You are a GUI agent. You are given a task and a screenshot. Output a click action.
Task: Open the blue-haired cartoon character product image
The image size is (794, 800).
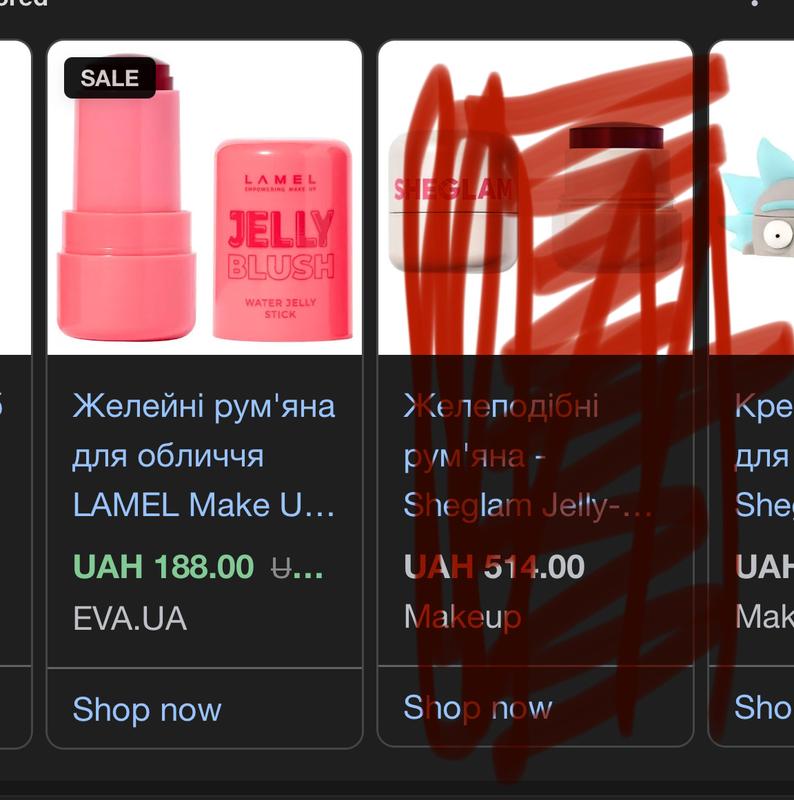(x=752, y=197)
